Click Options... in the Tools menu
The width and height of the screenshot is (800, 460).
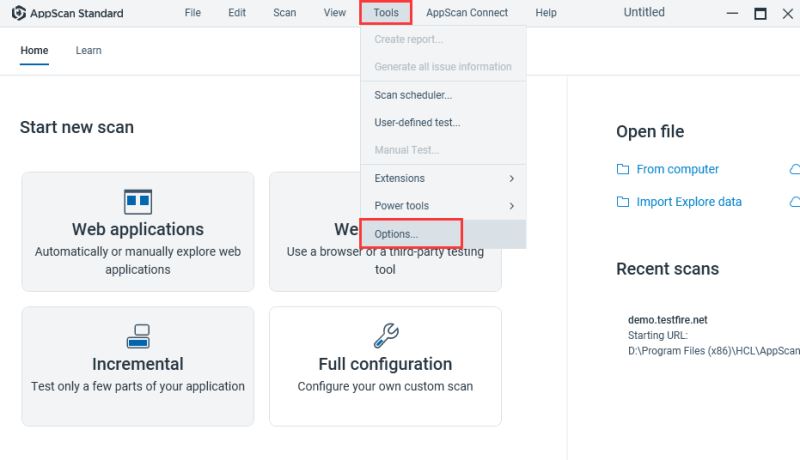tap(443, 234)
